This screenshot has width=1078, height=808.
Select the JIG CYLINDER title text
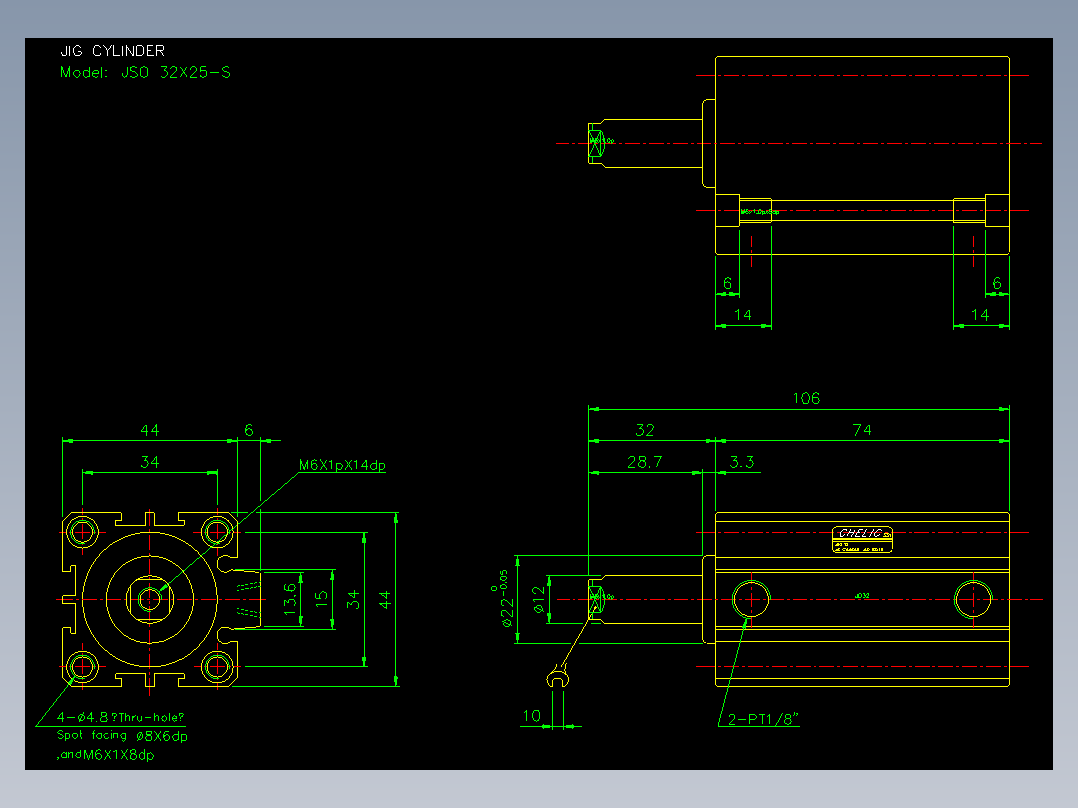point(113,51)
